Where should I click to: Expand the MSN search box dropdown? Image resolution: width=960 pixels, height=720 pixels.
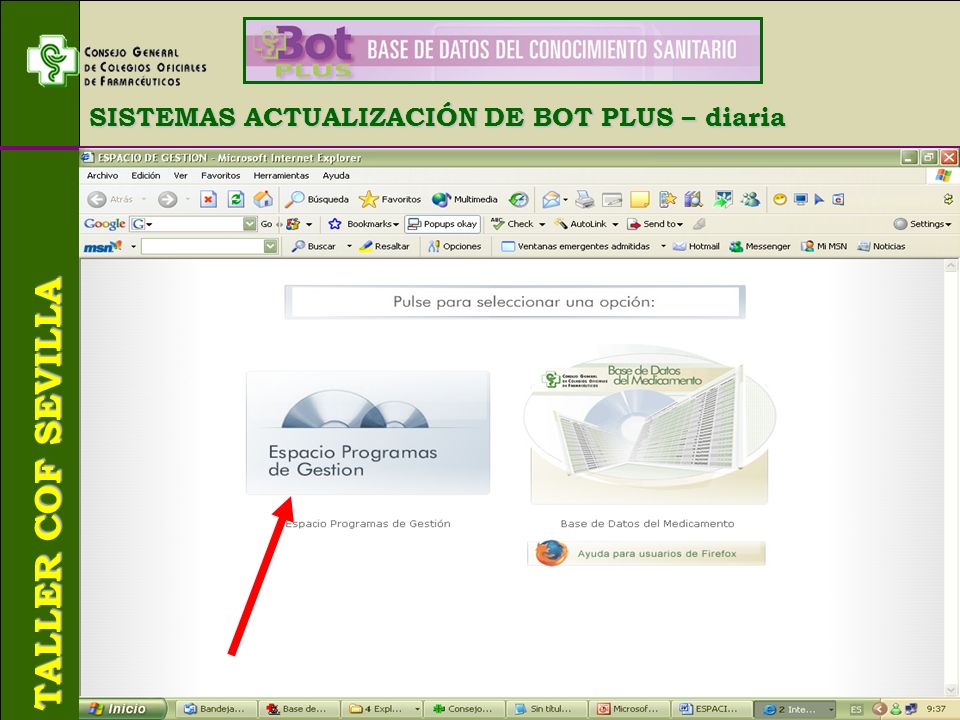[x=271, y=247]
